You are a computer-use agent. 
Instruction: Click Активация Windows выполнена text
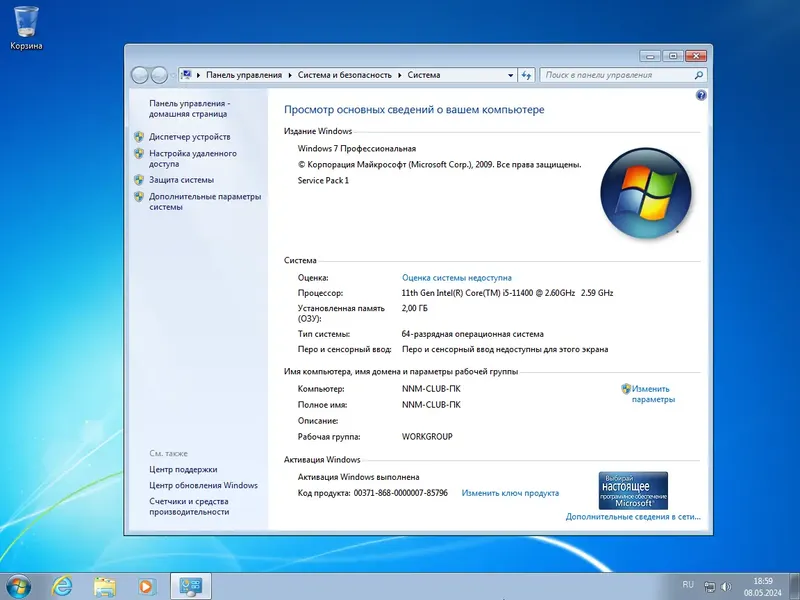[359, 477]
